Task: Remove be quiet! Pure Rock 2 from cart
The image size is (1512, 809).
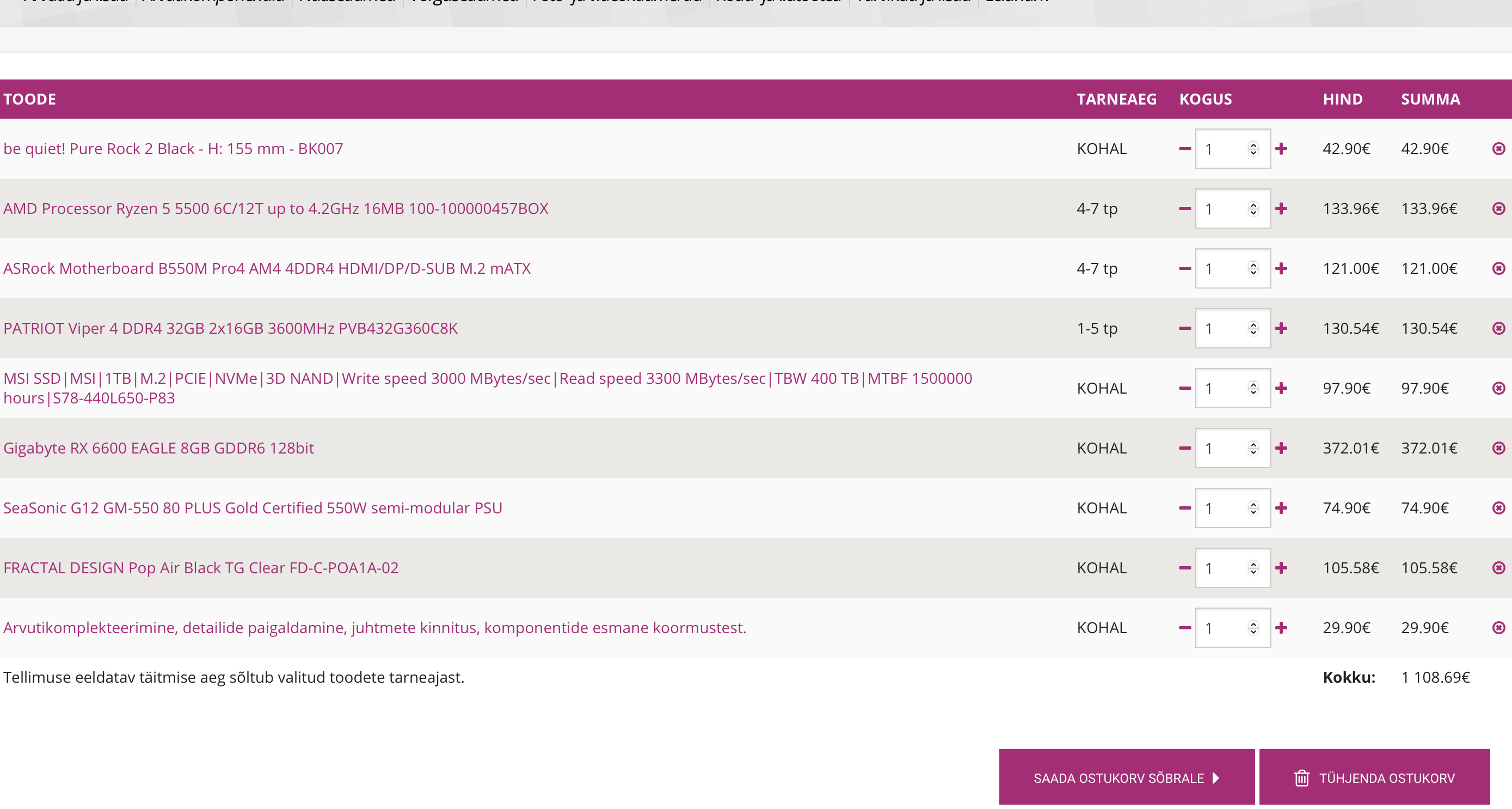Action: 1498,149
